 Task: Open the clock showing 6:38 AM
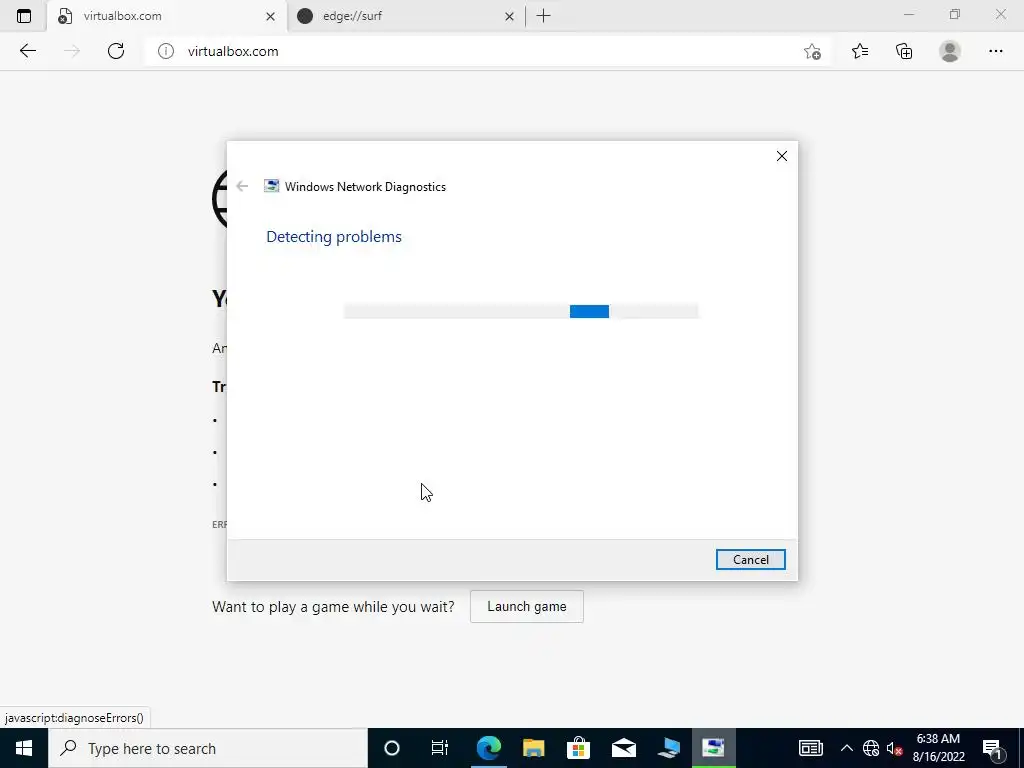point(938,748)
